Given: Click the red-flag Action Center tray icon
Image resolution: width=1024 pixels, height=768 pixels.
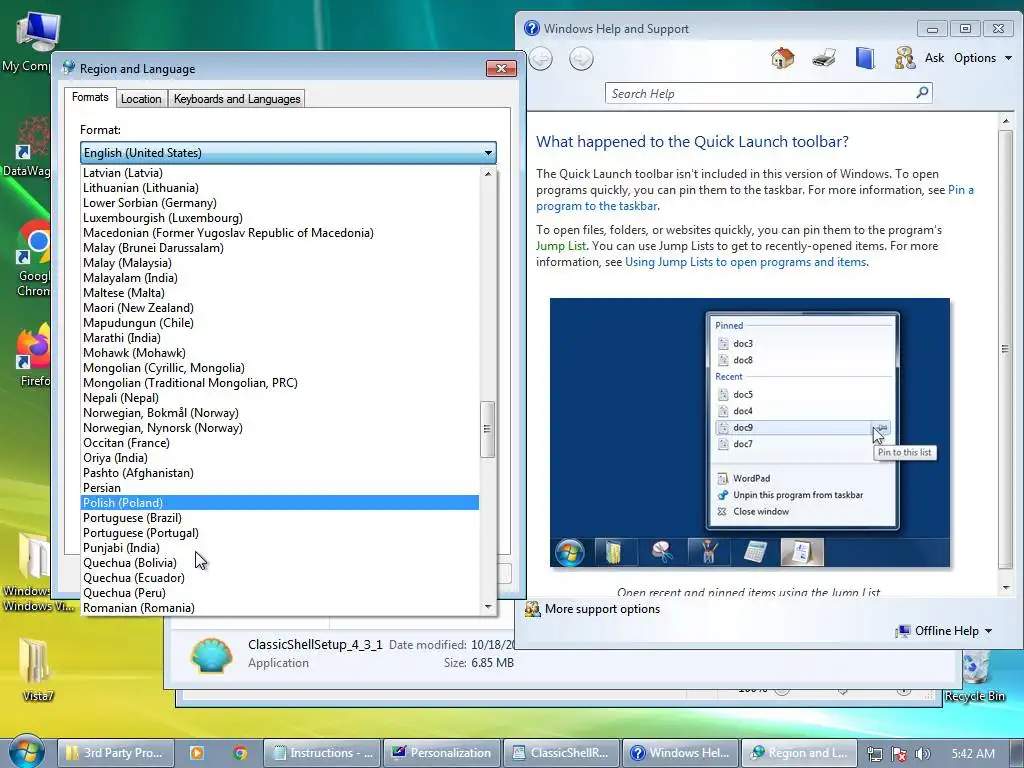Looking at the screenshot, I should [899, 754].
